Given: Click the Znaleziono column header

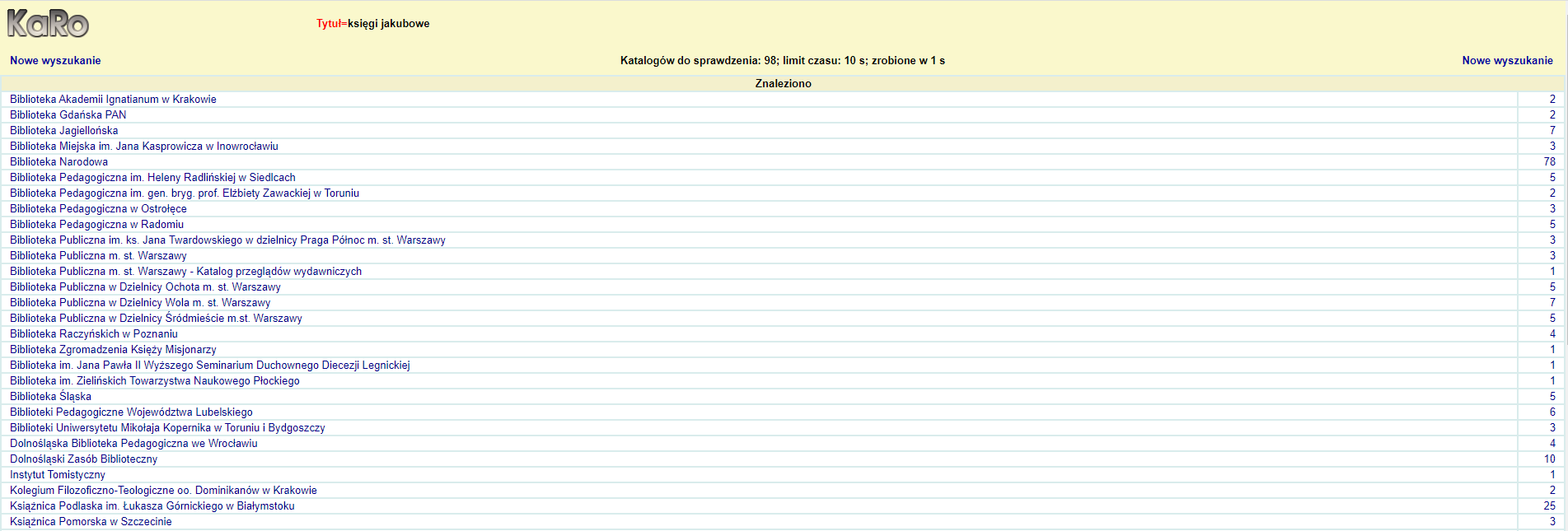Looking at the screenshot, I should click(783, 83).
